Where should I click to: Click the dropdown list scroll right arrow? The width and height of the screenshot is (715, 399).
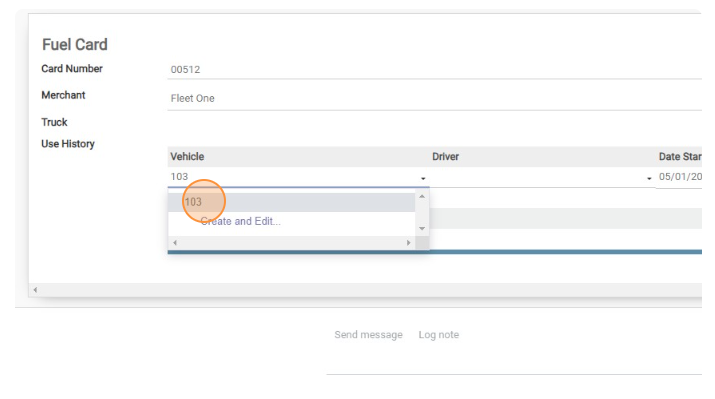click(x=409, y=243)
